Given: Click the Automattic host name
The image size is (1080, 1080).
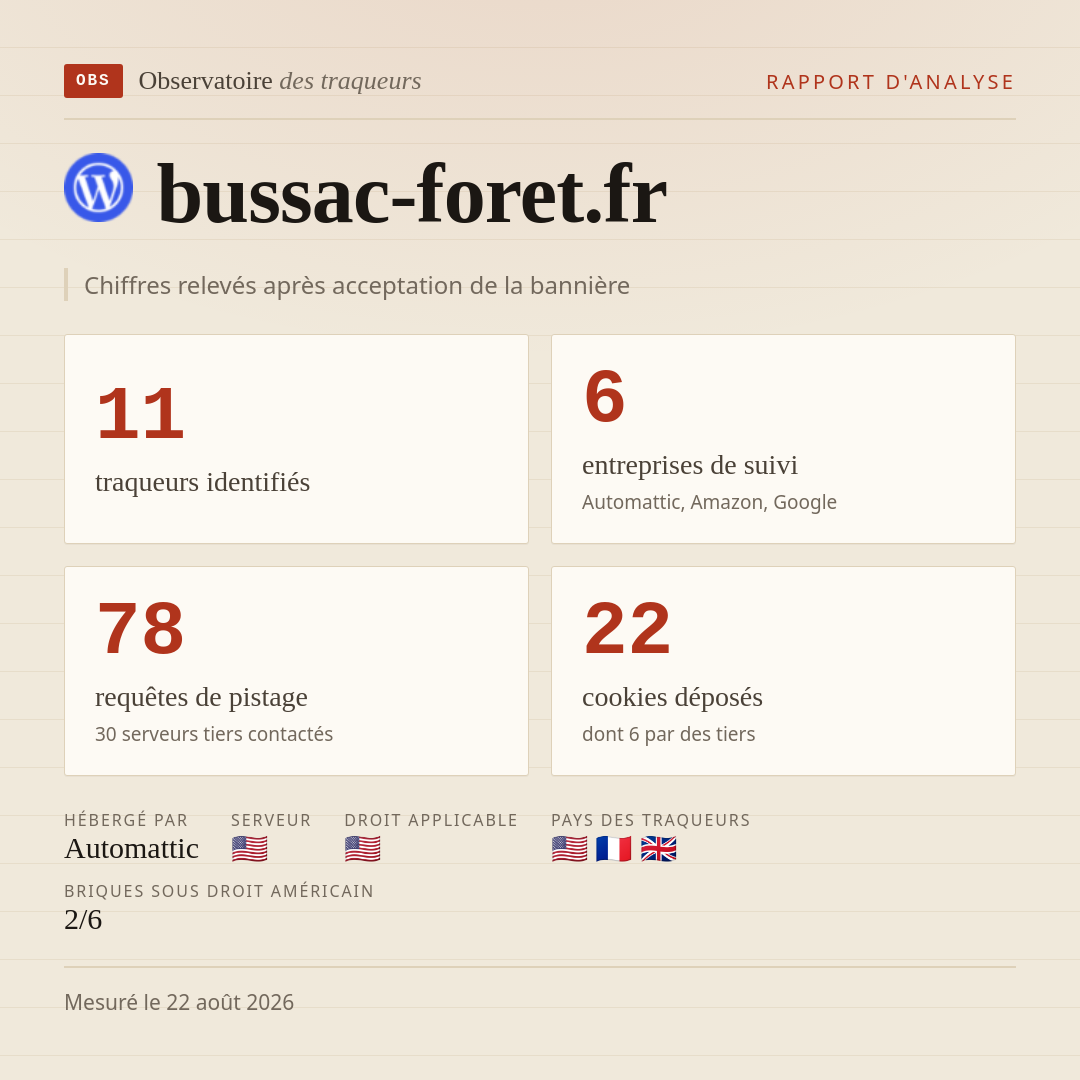Looking at the screenshot, I should (x=132, y=849).
